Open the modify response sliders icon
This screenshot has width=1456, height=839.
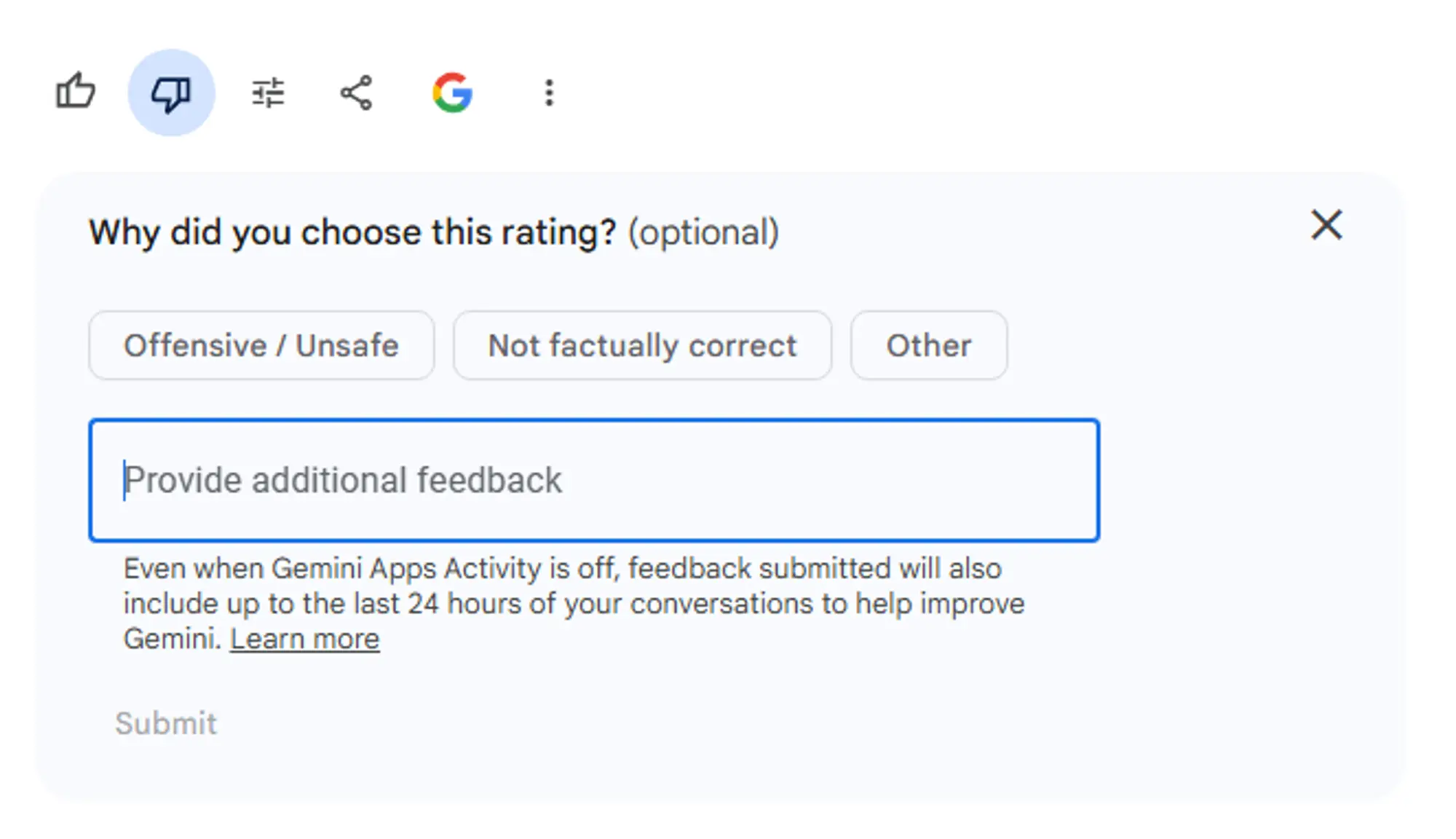pos(268,92)
